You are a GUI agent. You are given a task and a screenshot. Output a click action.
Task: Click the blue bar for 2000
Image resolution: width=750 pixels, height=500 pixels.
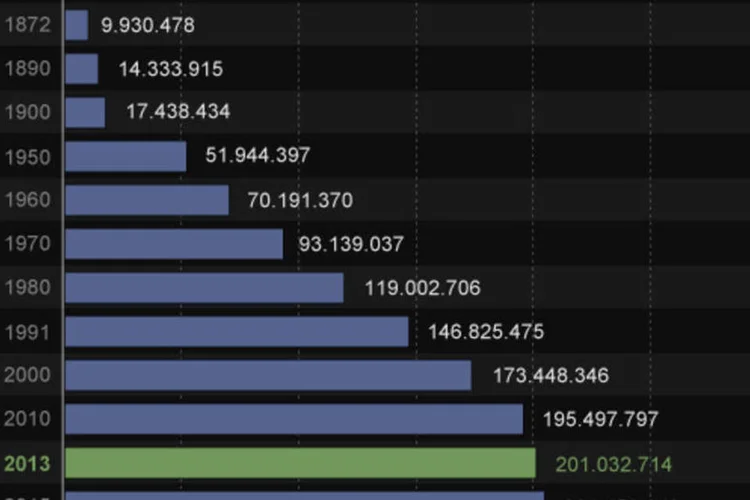(x=268, y=375)
